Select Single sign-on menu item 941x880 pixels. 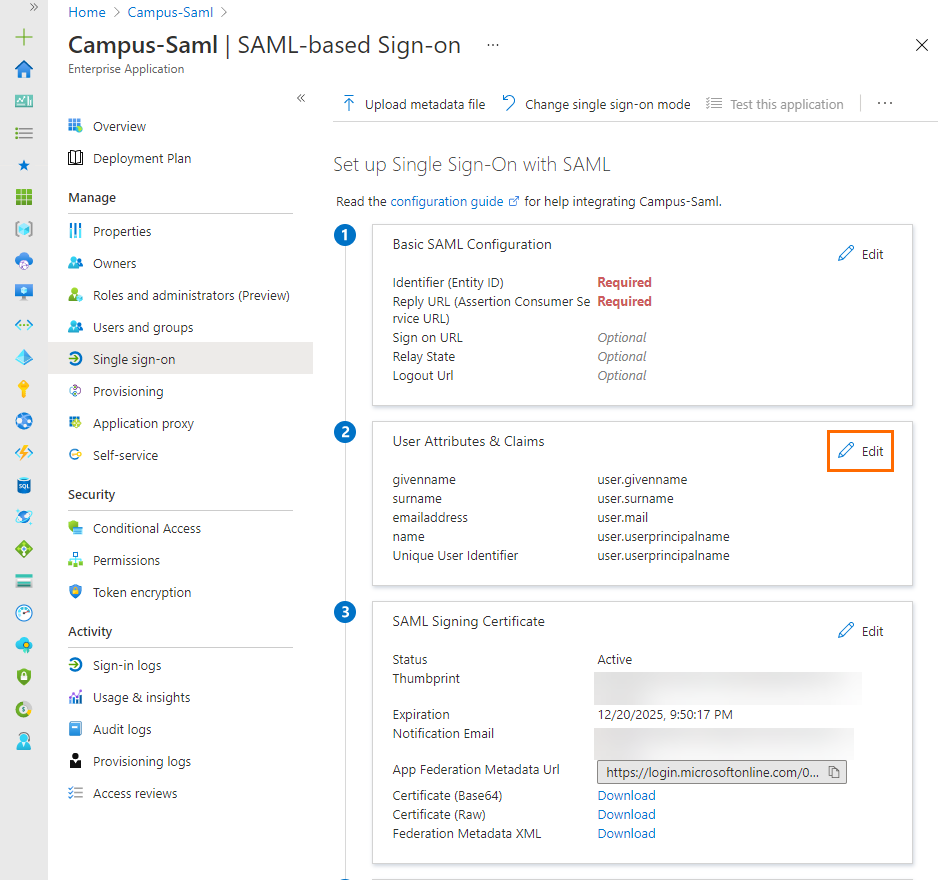(180, 359)
